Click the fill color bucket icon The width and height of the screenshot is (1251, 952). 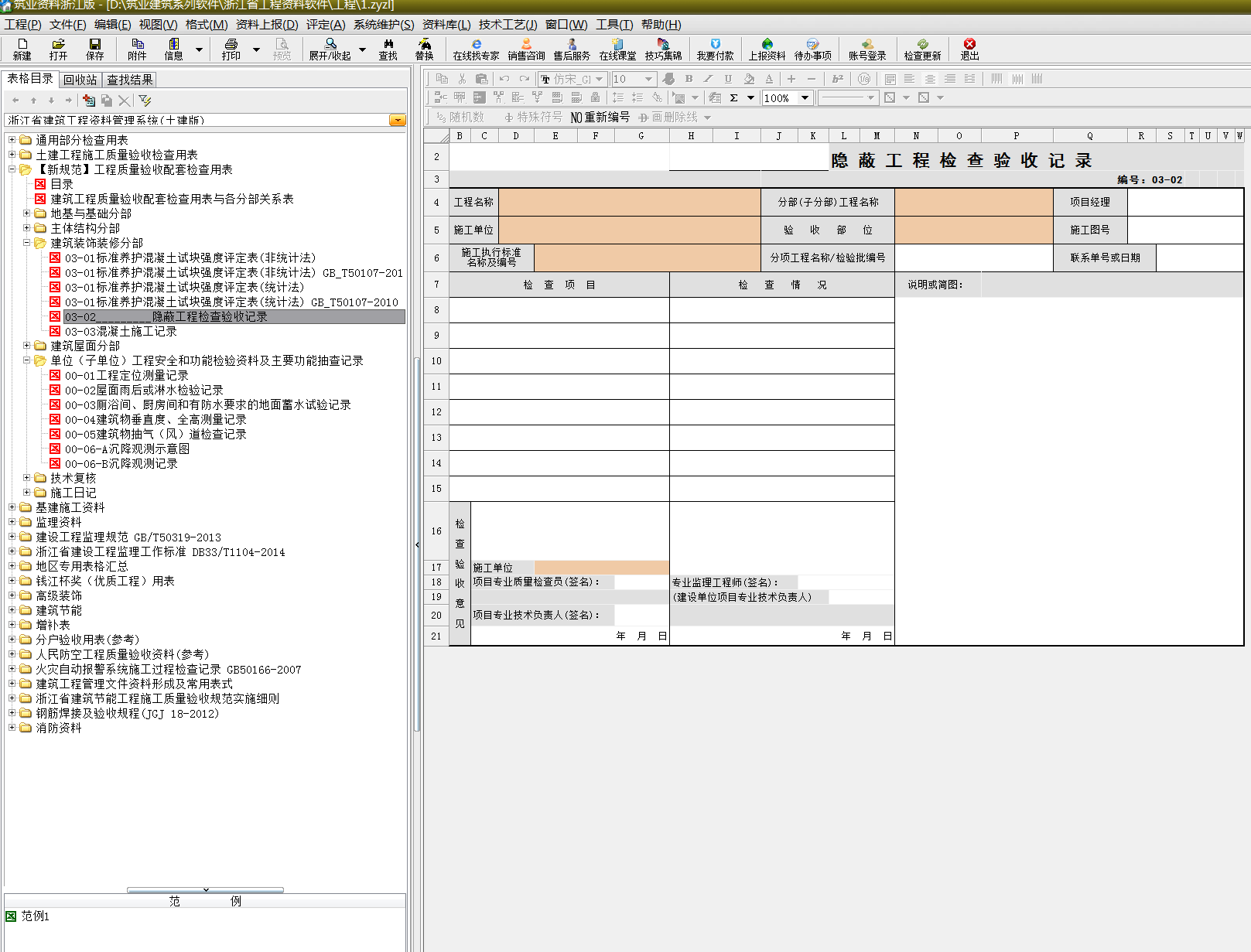[749, 79]
